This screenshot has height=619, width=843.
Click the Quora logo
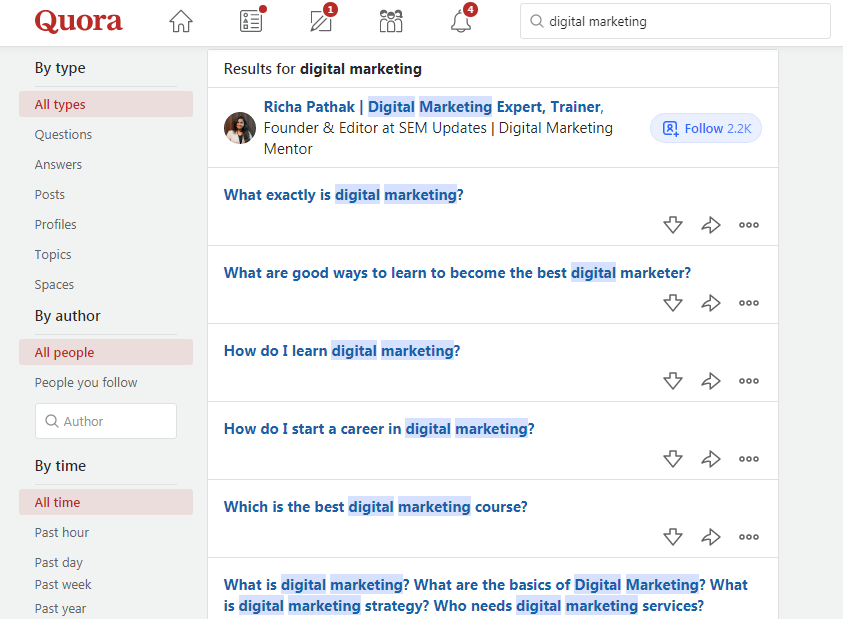point(78,22)
